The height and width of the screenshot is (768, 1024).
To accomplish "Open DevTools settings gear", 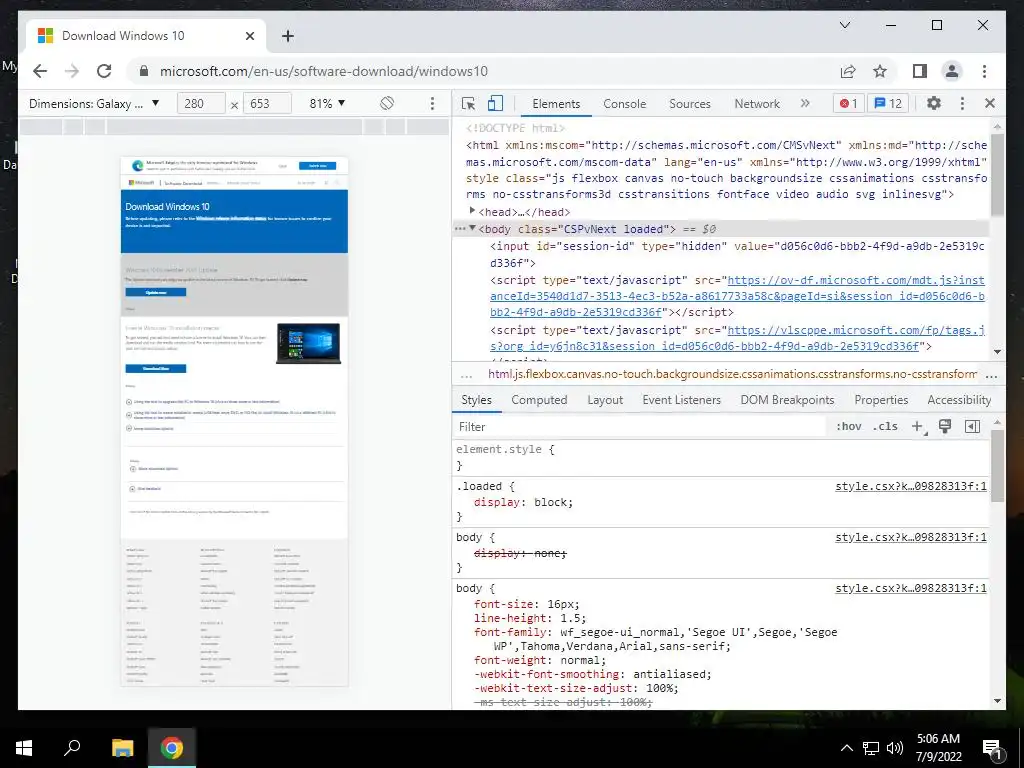I will [934, 103].
